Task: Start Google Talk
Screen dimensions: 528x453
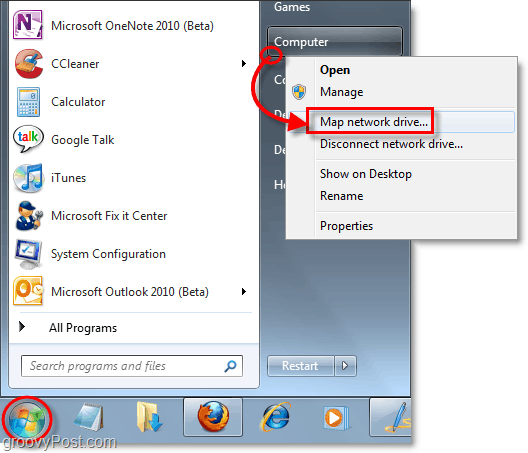Action: click(131, 139)
